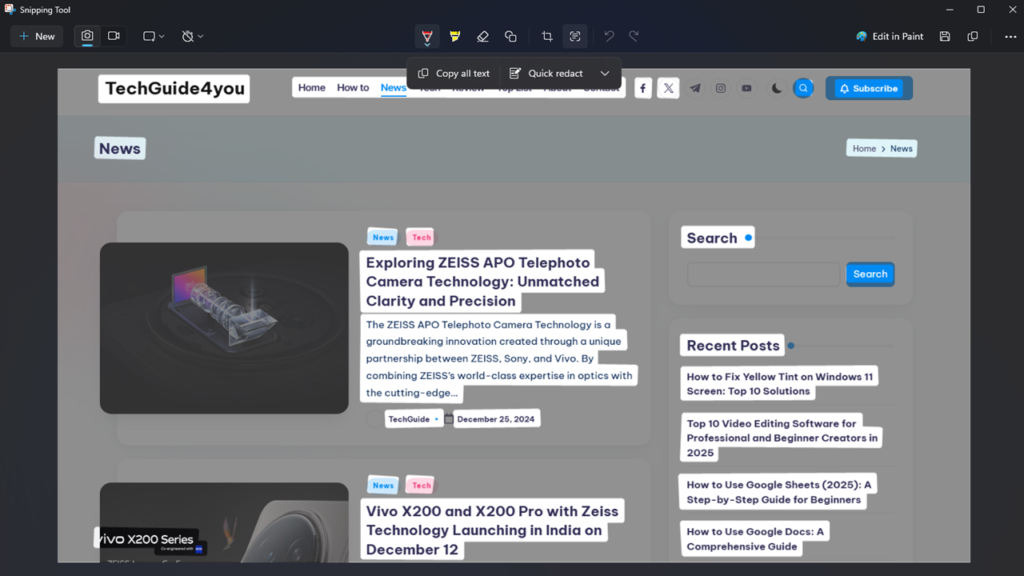The height and width of the screenshot is (576, 1024).
Task: Open the Home nav item
Action: click(x=312, y=88)
